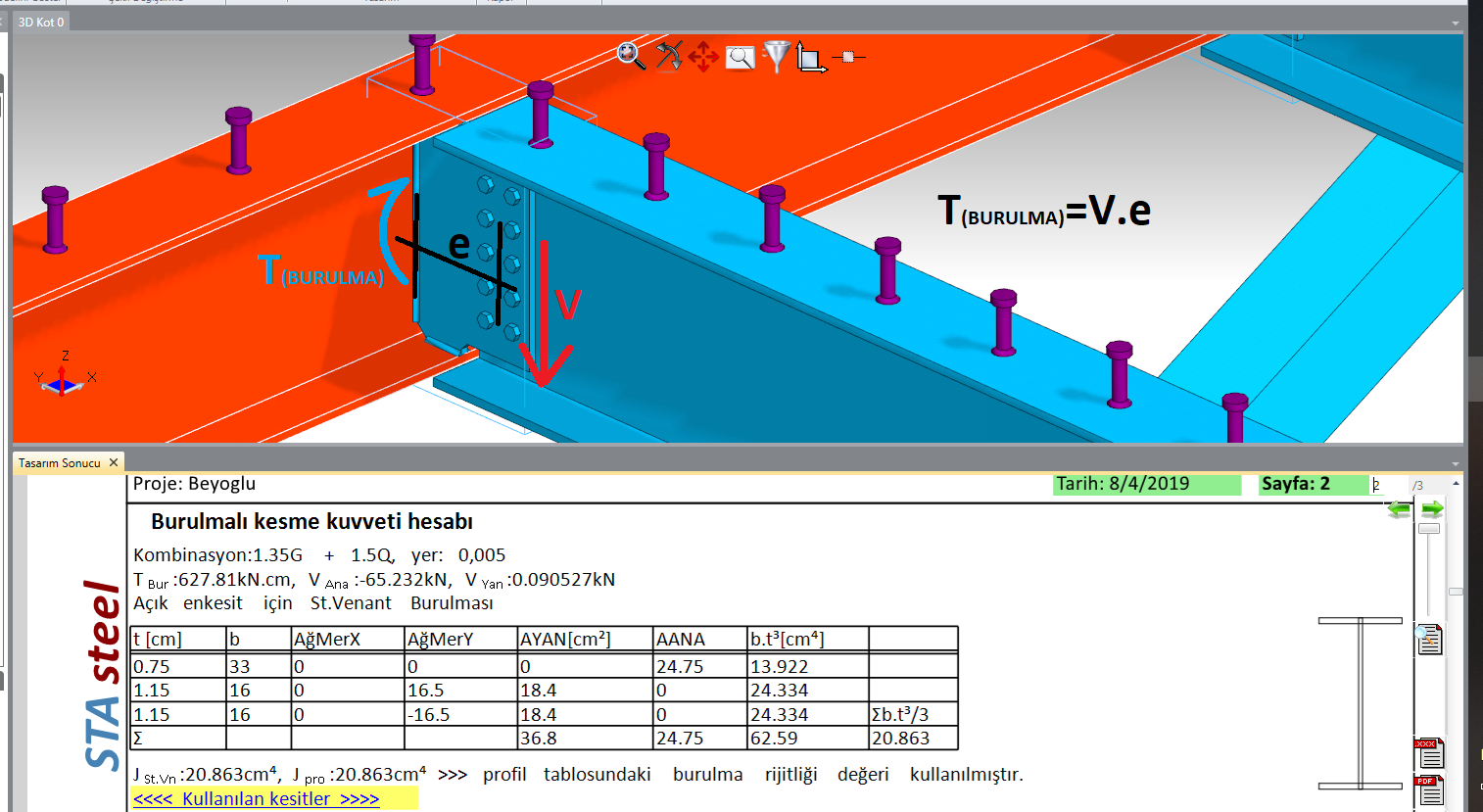
Task: Switch to the 3D Kot 0 tab
Action: [x=41, y=22]
